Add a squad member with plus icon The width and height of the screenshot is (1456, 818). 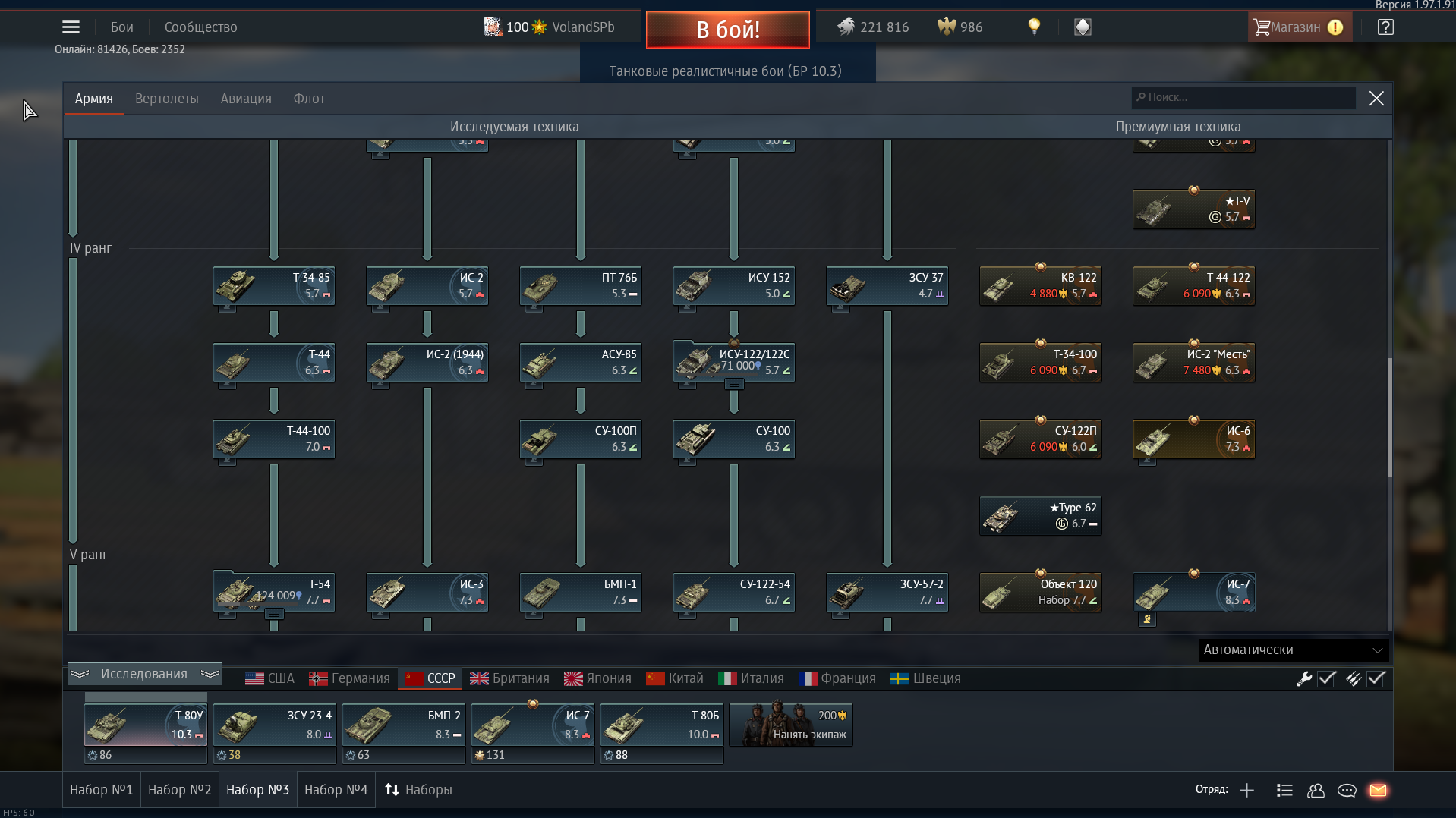click(1246, 791)
